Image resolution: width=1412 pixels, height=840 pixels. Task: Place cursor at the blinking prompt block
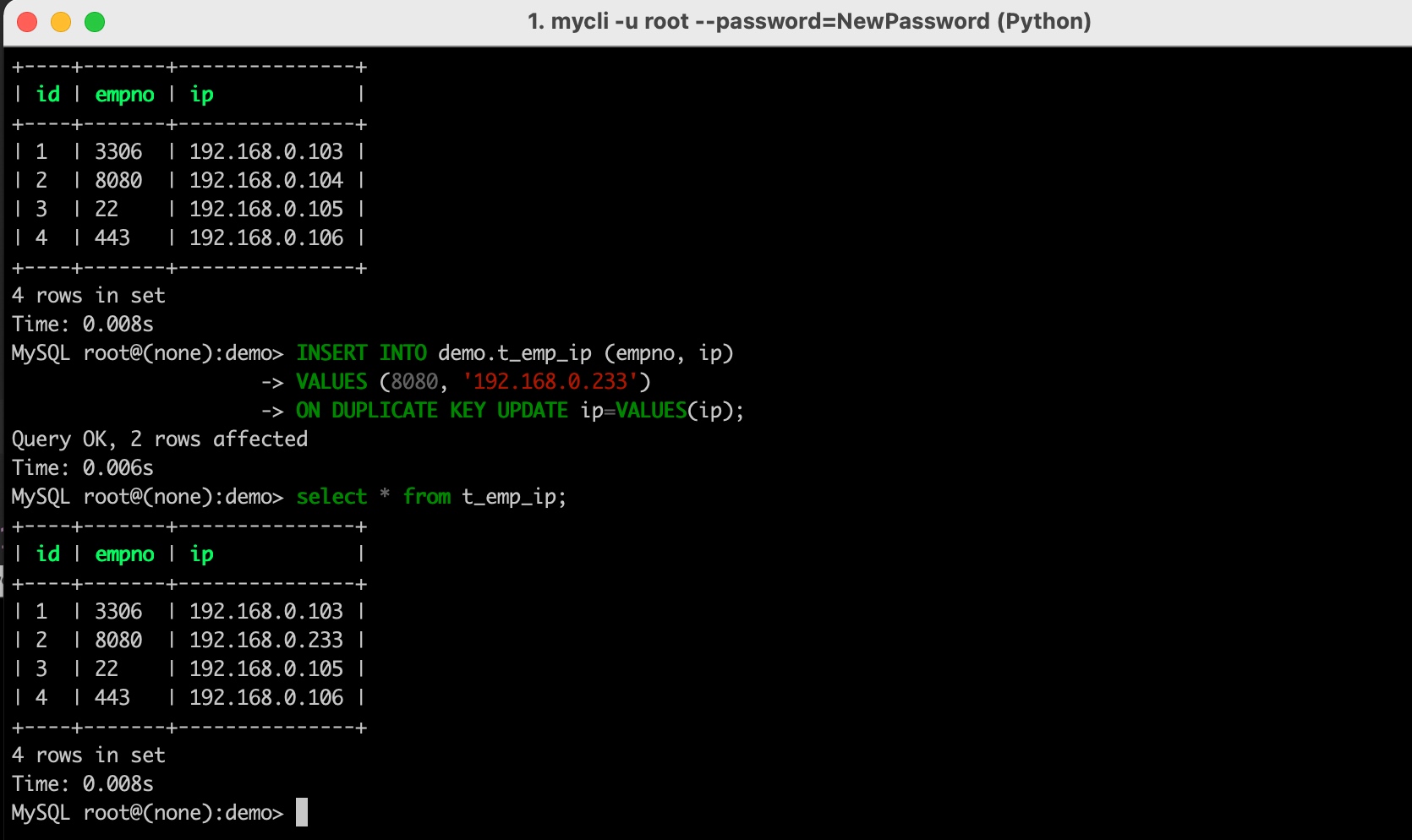[302, 812]
